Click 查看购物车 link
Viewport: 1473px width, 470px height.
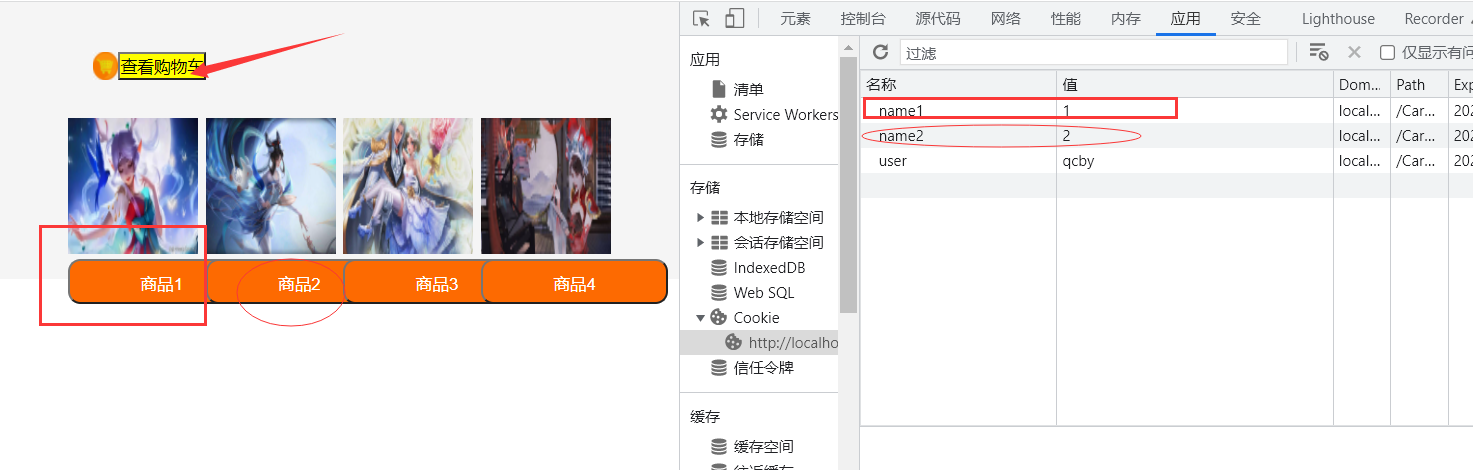point(162,67)
